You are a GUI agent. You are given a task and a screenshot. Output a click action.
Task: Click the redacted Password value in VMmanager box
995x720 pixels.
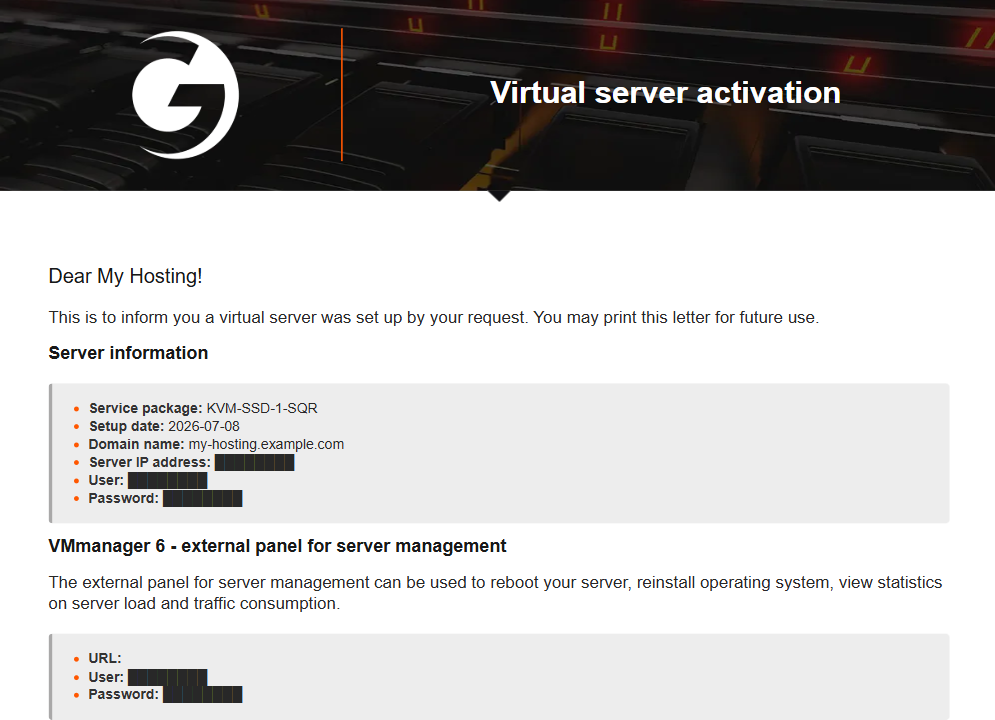(x=202, y=695)
